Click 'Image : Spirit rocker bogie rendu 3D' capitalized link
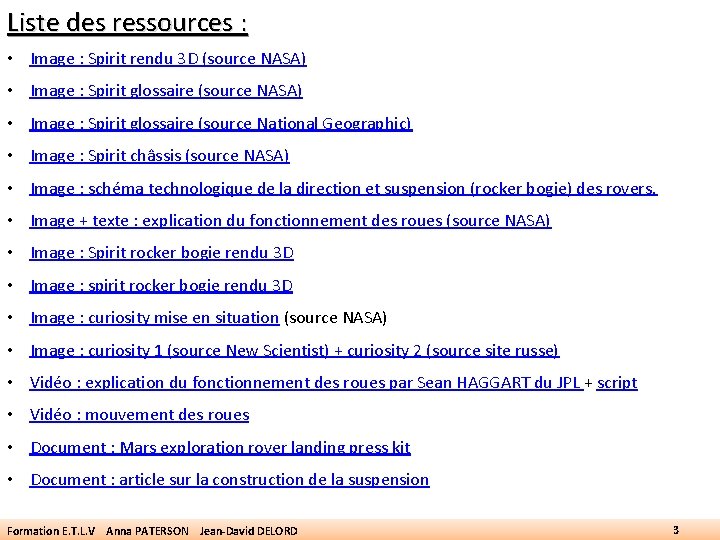Image resolution: width=720 pixels, height=540 pixels. (162, 253)
